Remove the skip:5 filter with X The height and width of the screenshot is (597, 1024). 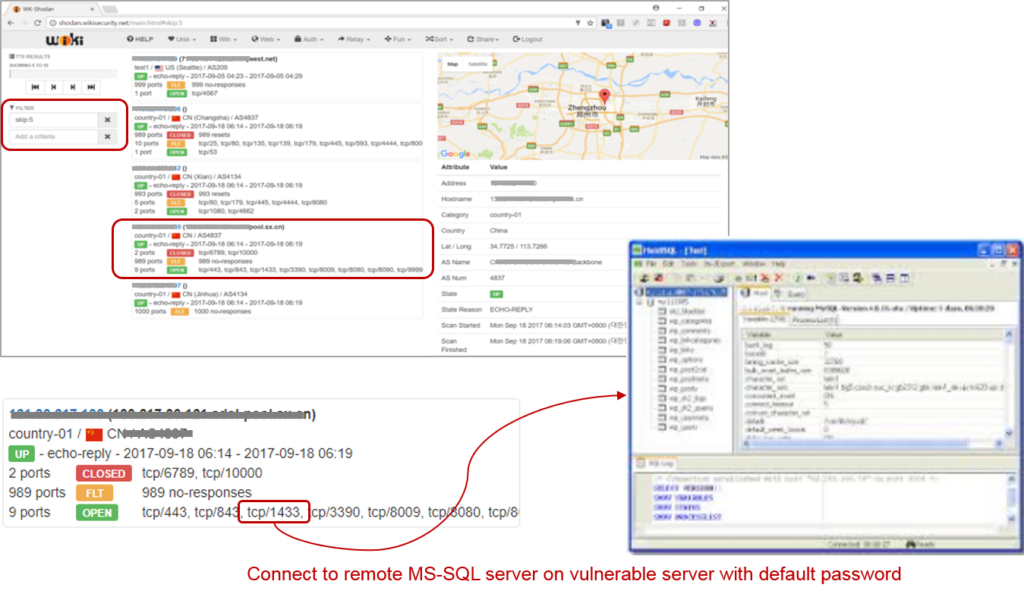tap(108, 120)
